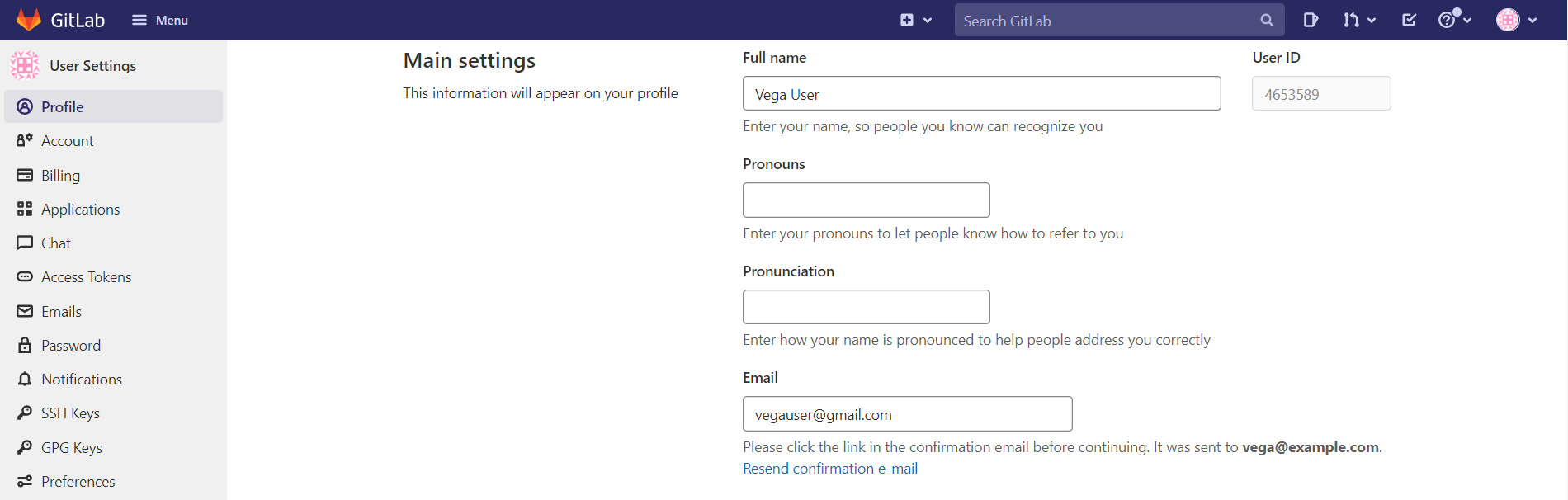The height and width of the screenshot is (500, 1568).
Task: Expand the new item plus dropdown
Action: tap(916, 19)
